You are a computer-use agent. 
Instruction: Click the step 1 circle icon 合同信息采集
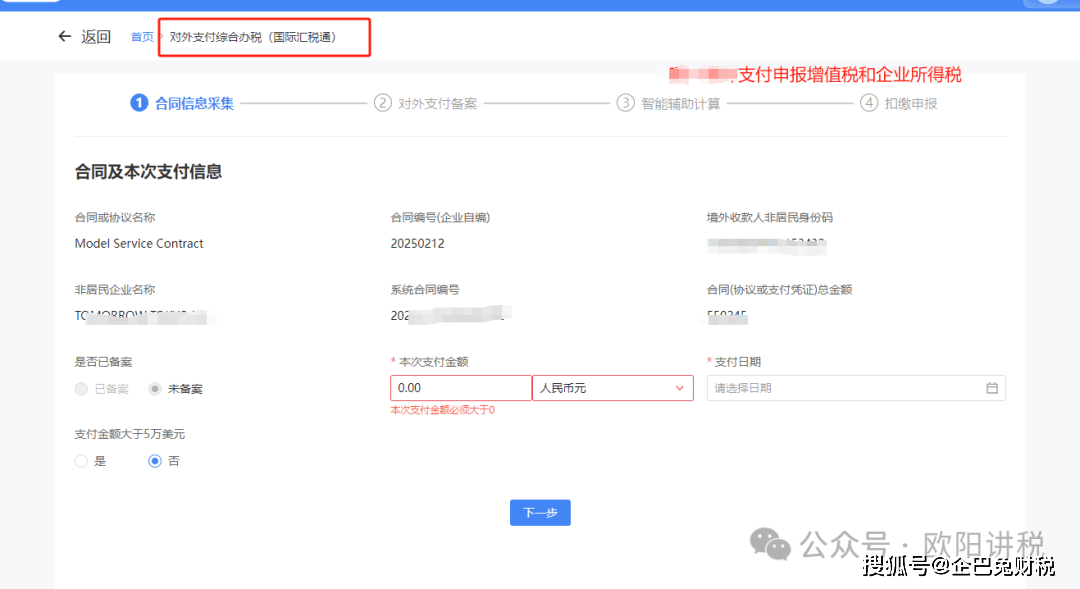[x=139, y=103]
